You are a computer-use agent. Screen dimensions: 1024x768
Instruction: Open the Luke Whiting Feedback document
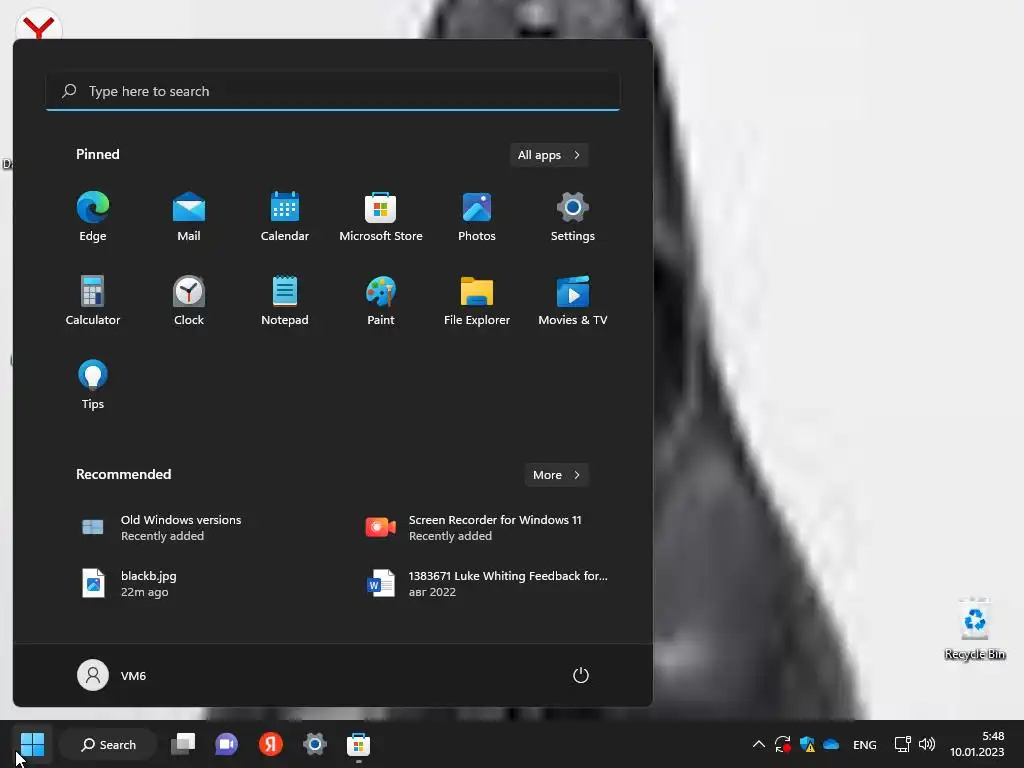click(487, 584)
